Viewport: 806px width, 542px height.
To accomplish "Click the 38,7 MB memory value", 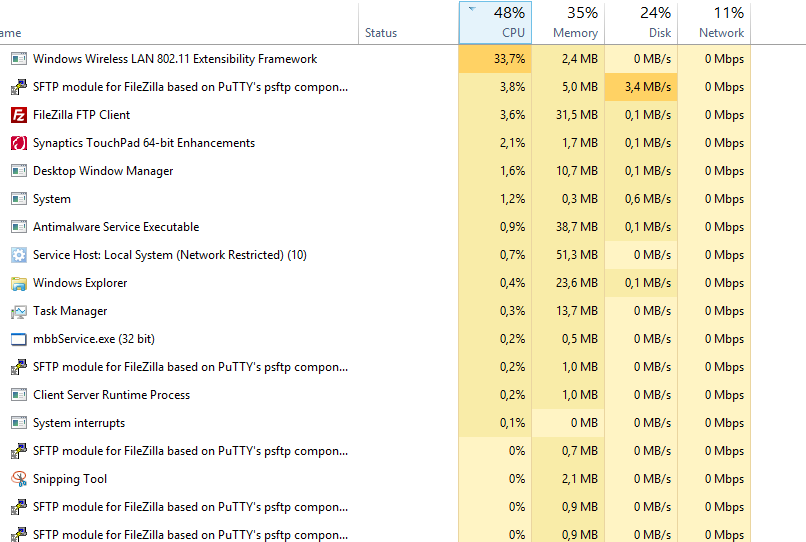I will [x=577, y=227].
